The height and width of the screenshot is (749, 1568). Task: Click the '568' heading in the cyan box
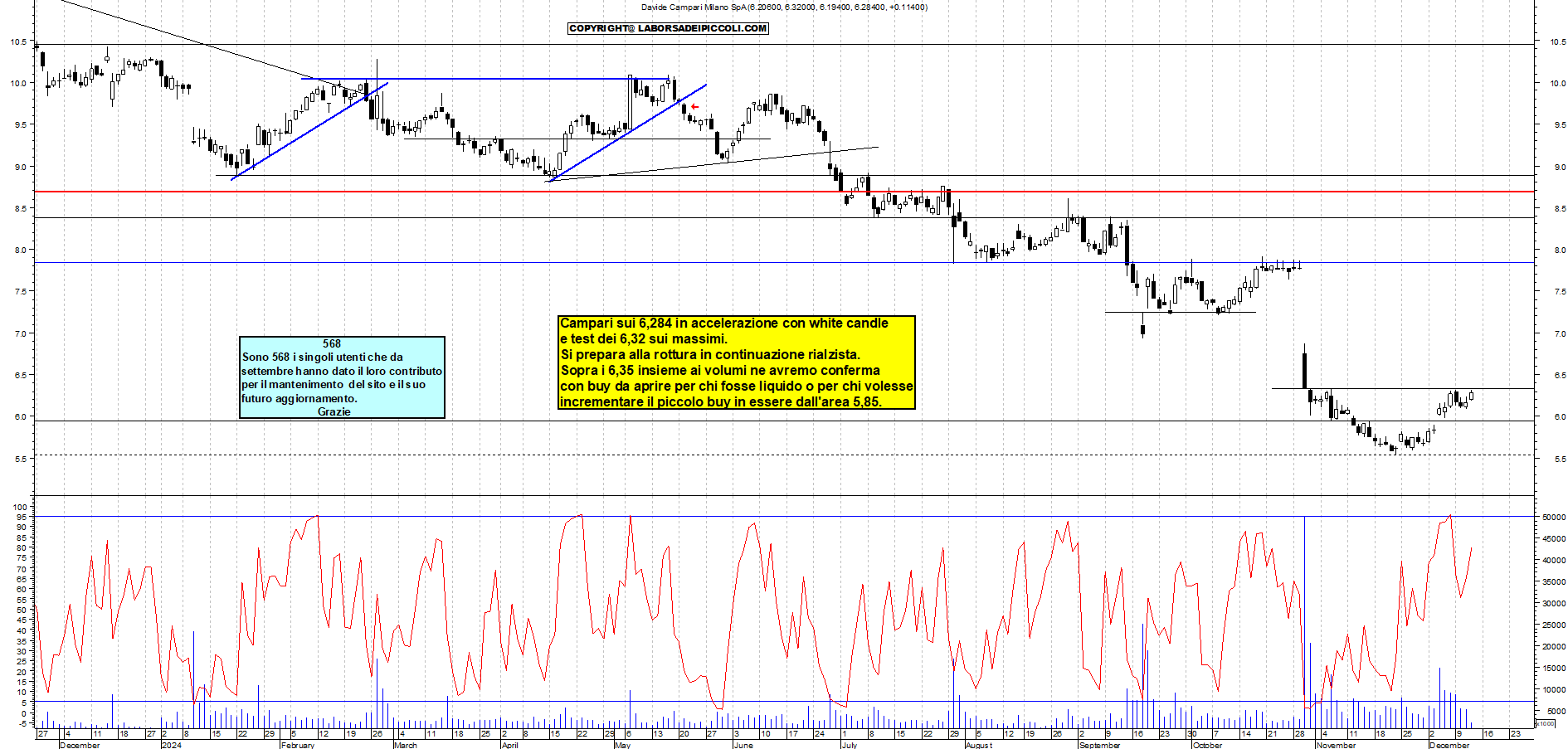click(x=332, y=343)
